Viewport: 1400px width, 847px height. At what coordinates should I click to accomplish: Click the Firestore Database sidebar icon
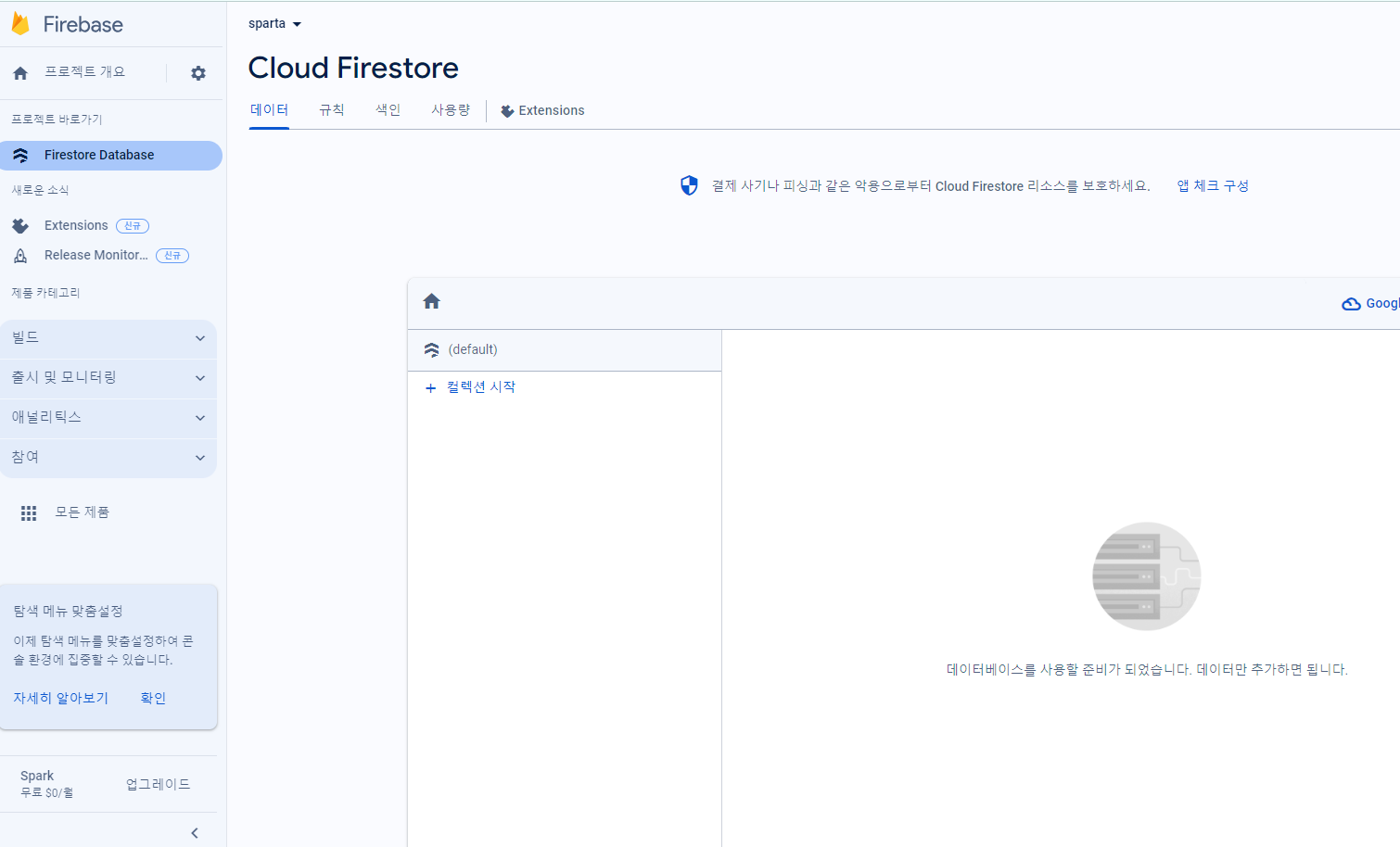click(20, 156)
